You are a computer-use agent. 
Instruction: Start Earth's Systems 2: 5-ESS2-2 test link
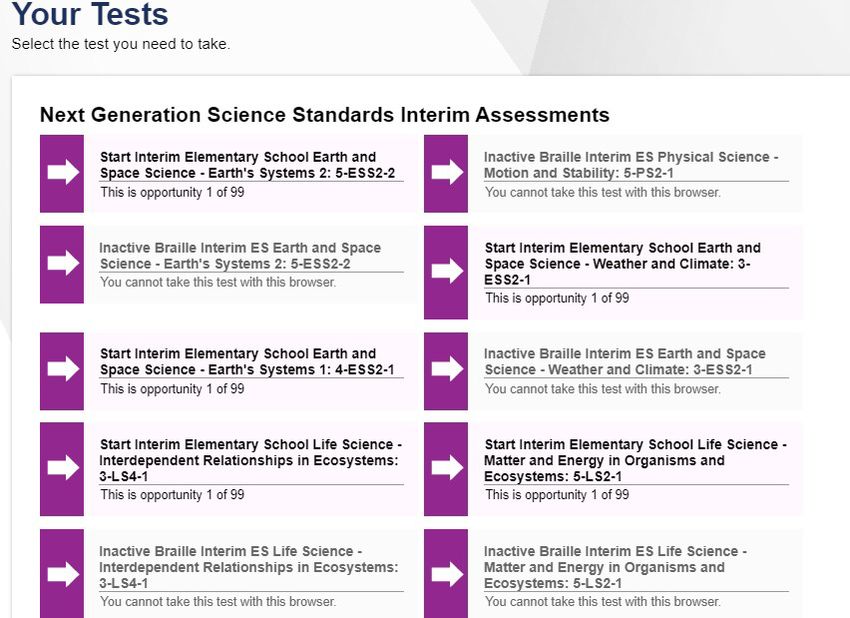(248, 165)
